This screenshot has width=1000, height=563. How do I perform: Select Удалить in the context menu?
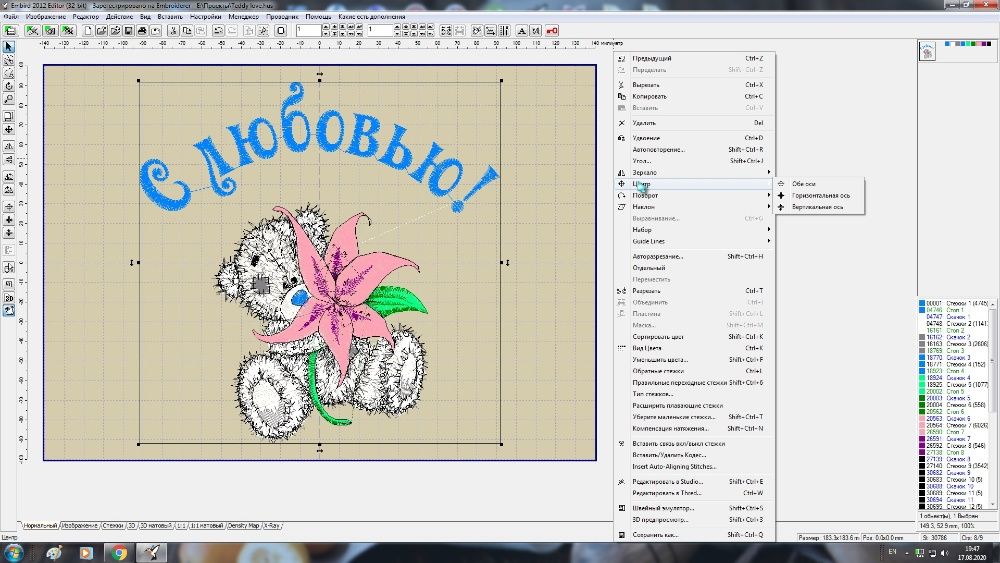[694, 123]
